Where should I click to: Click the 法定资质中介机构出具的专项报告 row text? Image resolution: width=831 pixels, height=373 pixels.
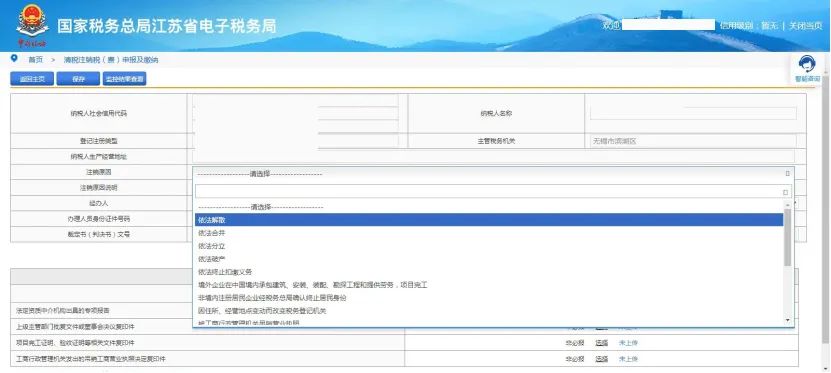click(63, 310)
